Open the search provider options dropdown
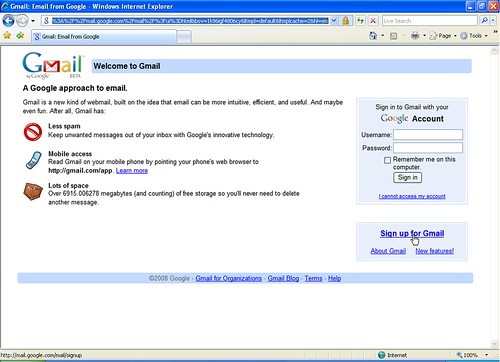 coord(493,21)
